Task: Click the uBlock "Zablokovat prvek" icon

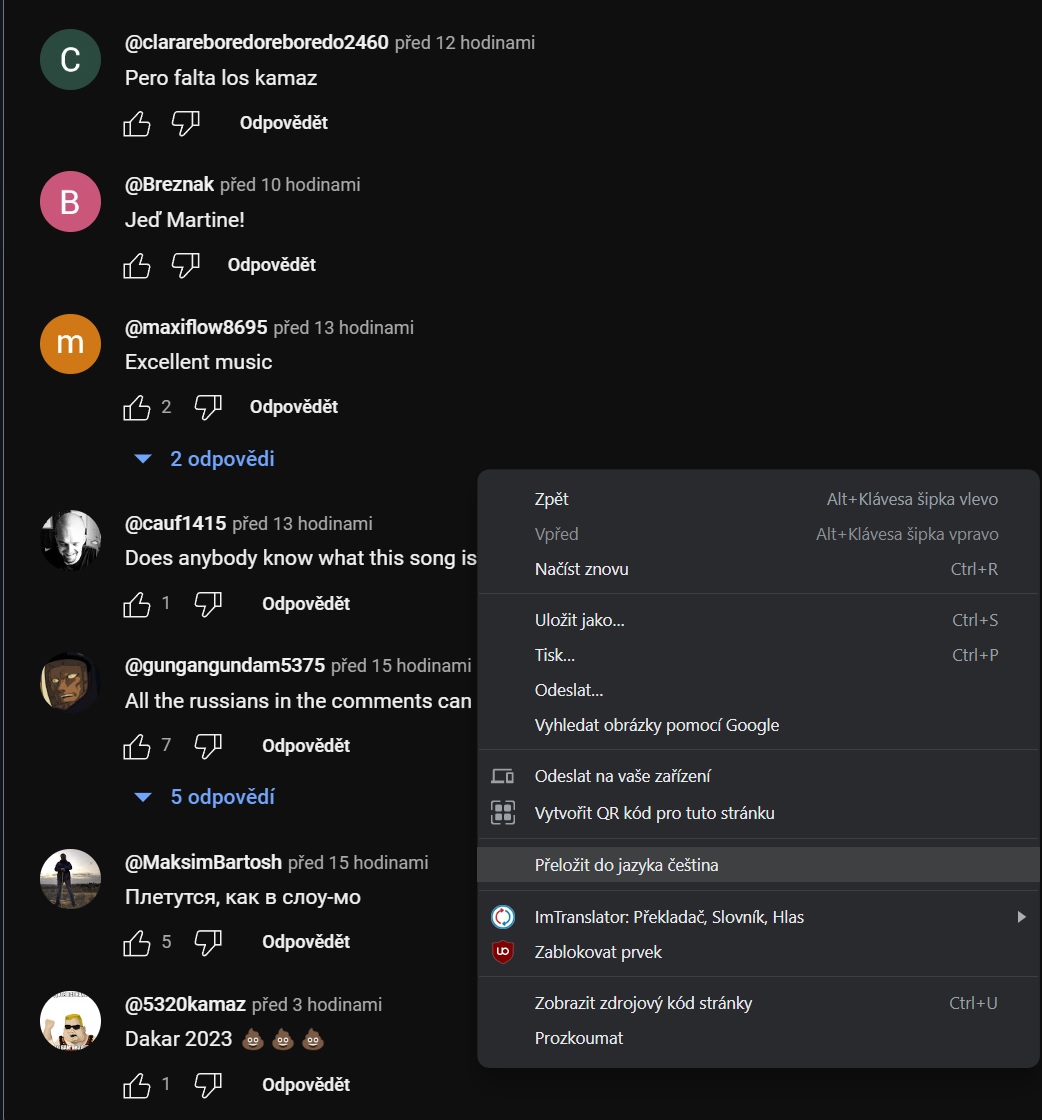Action: tap(503, 952)
